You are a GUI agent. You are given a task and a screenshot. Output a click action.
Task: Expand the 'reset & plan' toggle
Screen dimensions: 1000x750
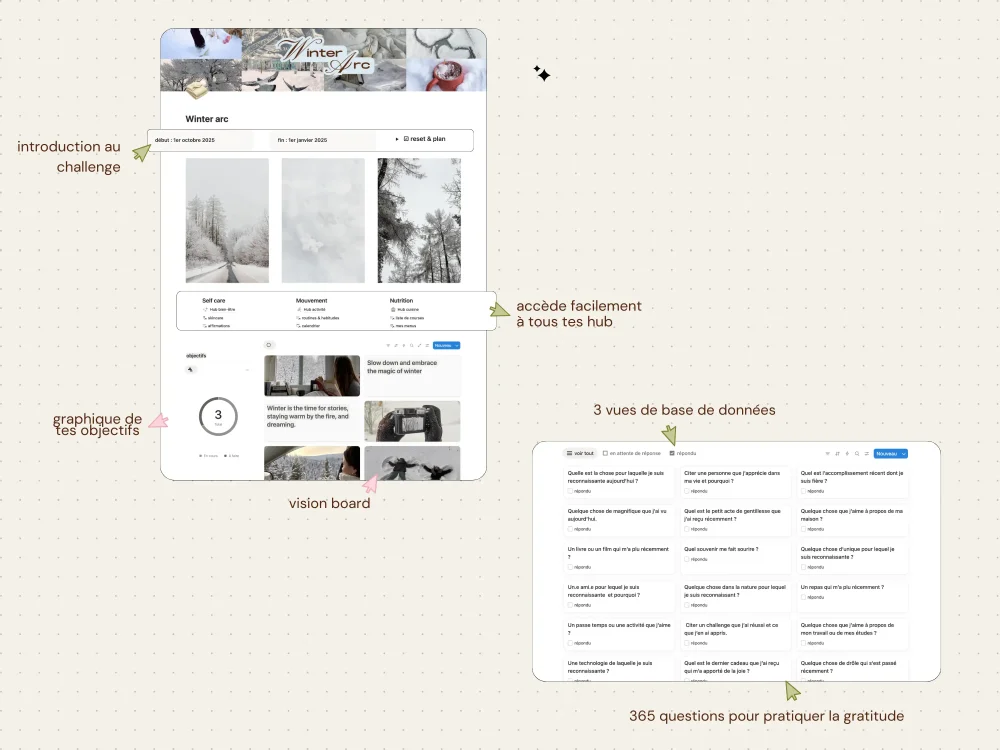click(x=397, y=139)
